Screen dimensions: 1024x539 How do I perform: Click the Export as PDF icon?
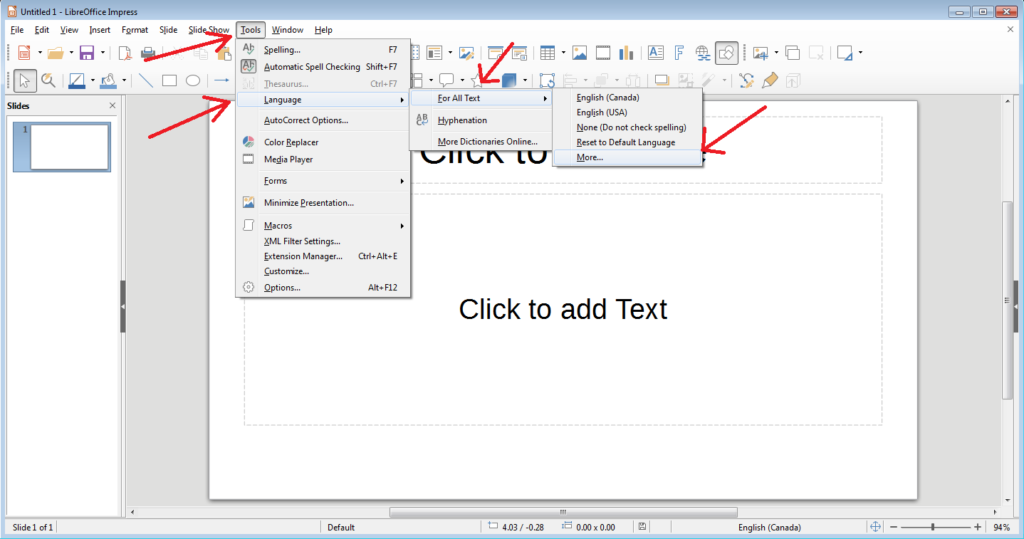point(126,53)
